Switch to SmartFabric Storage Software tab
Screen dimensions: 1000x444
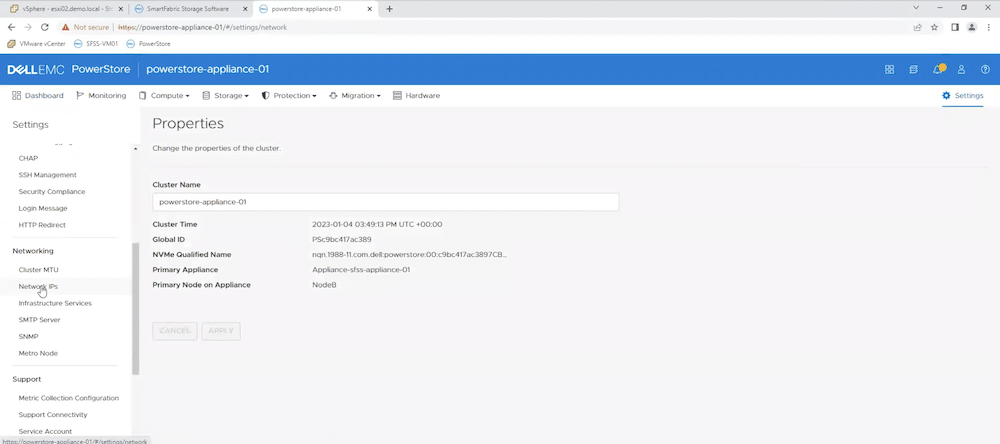[x=189, y=9]
